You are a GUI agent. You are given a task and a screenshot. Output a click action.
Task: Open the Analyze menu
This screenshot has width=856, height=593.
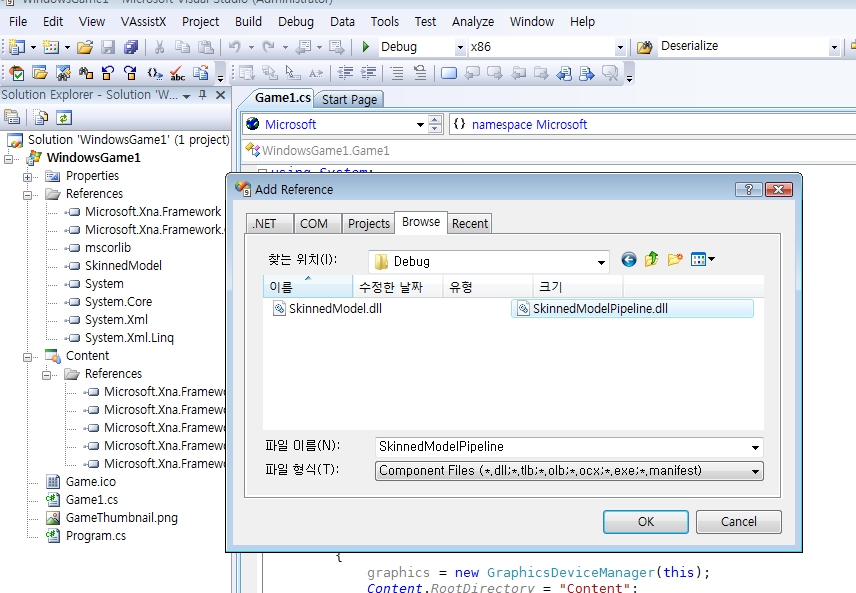point(473,22)
